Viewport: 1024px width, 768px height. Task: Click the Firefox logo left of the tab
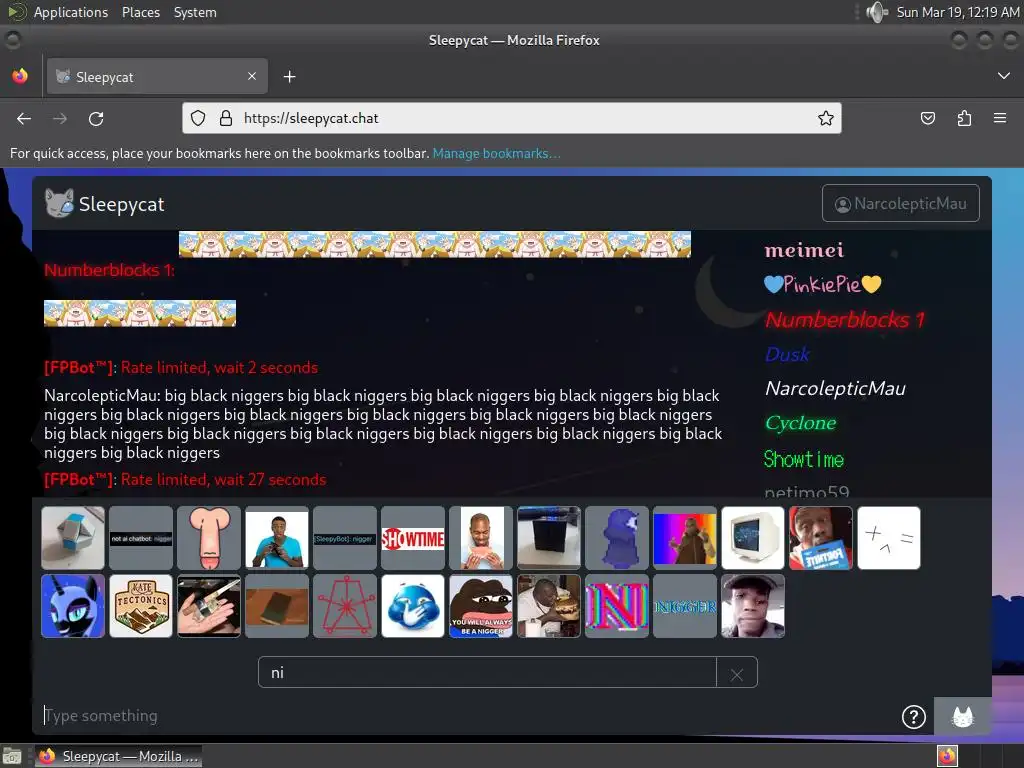pyautogui.click(x=20, y=76)
